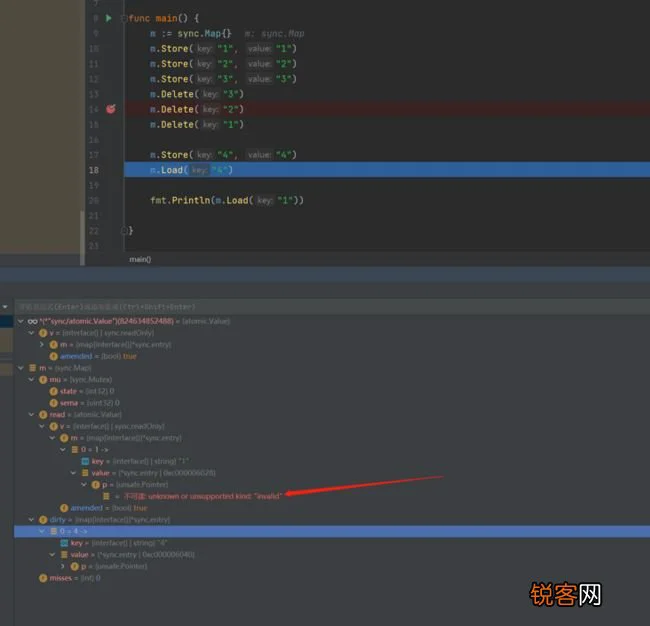The image size is (650, 626).
Task: Click the func main() declaration text
Action: click(x=164, y=19)
